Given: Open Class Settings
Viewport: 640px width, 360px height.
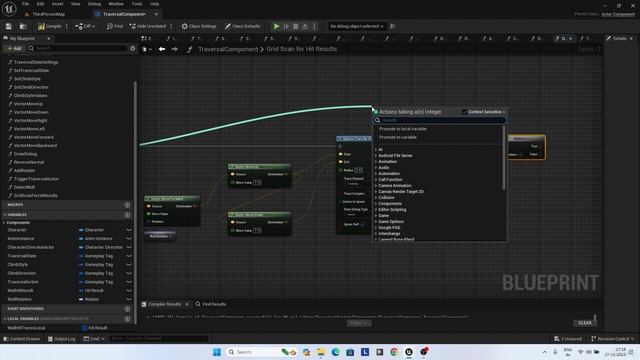Looking at the screenshot, I should tap(199, 26).
